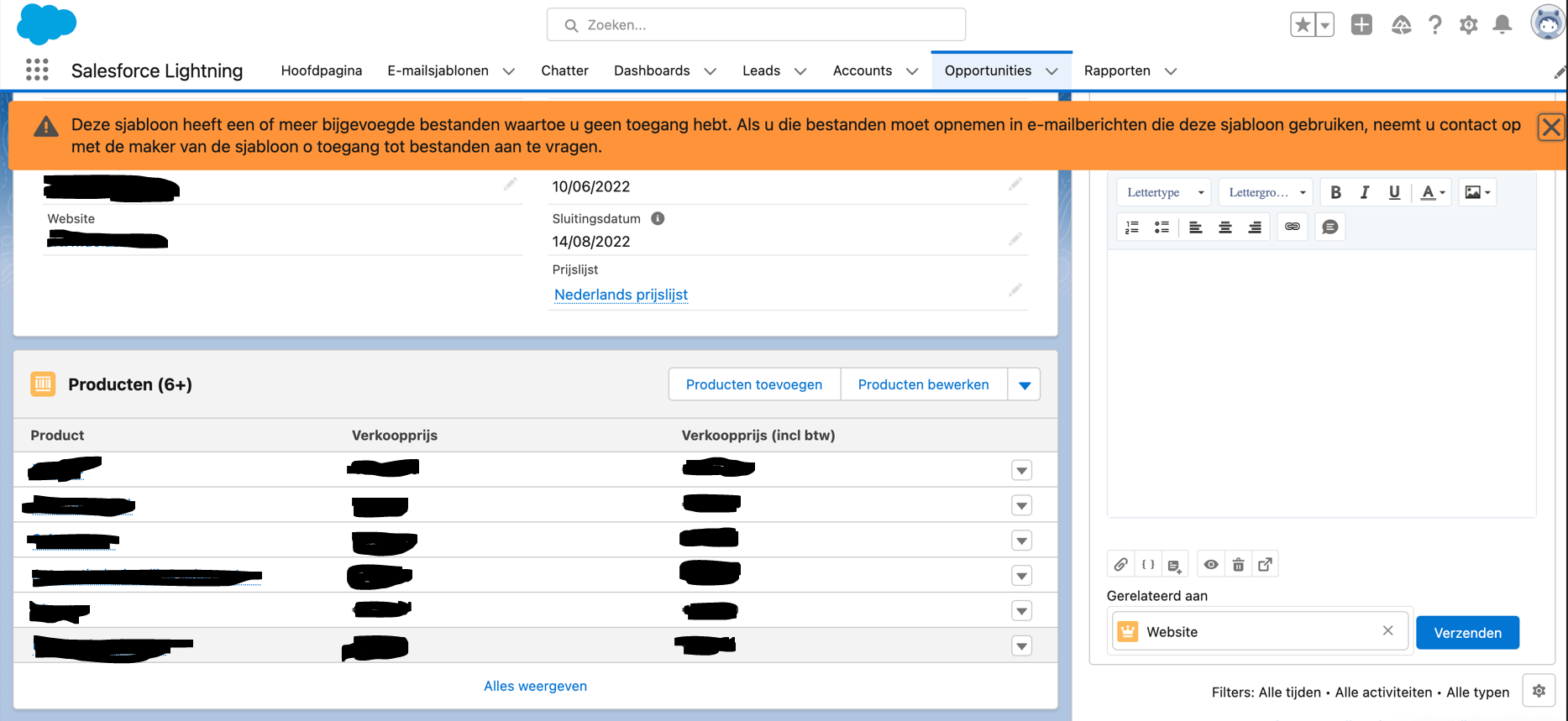
Task: Open the Dashboards tab
Action: (652, 71)
